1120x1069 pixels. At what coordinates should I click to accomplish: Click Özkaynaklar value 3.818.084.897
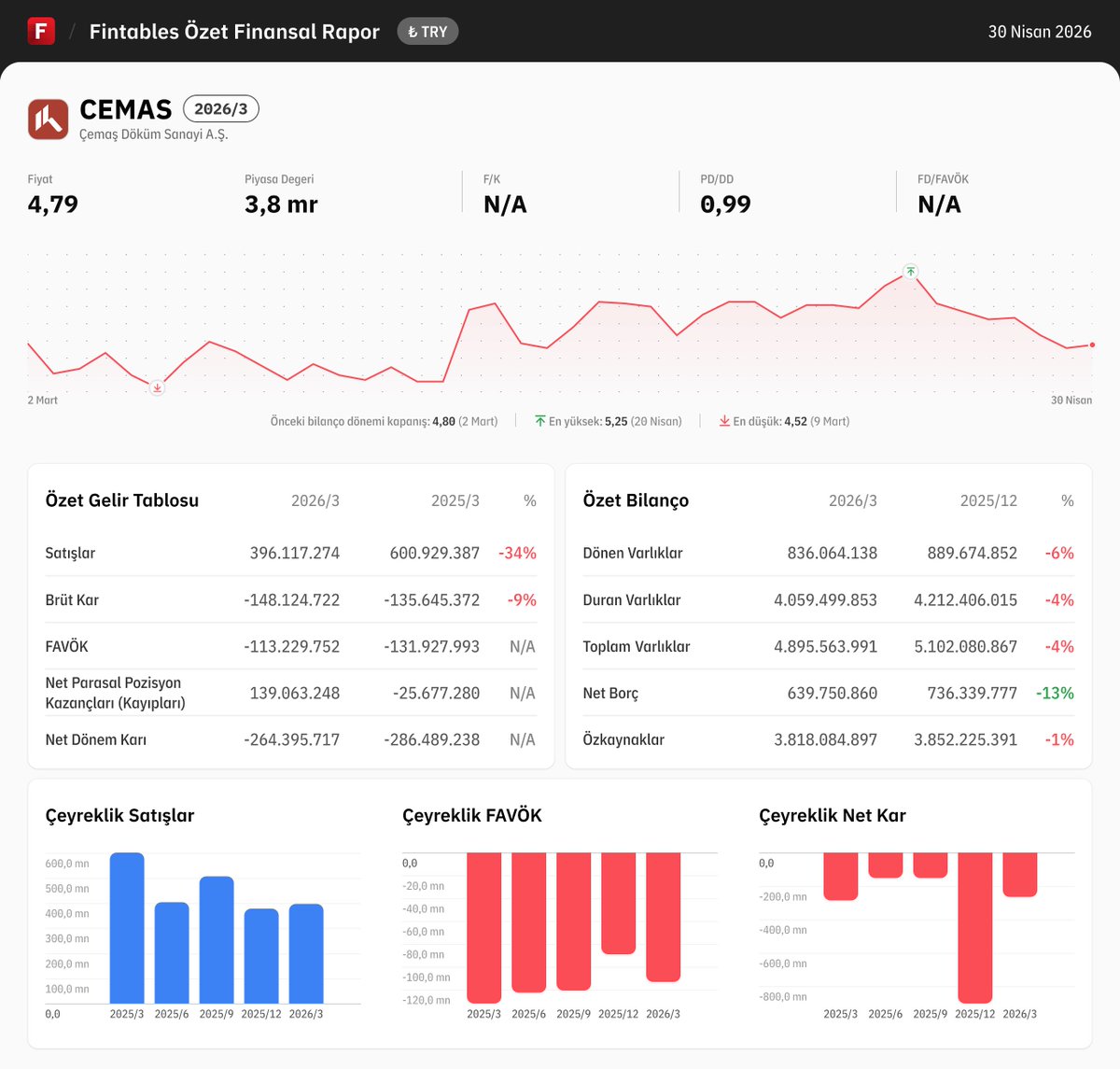[826, 739]
